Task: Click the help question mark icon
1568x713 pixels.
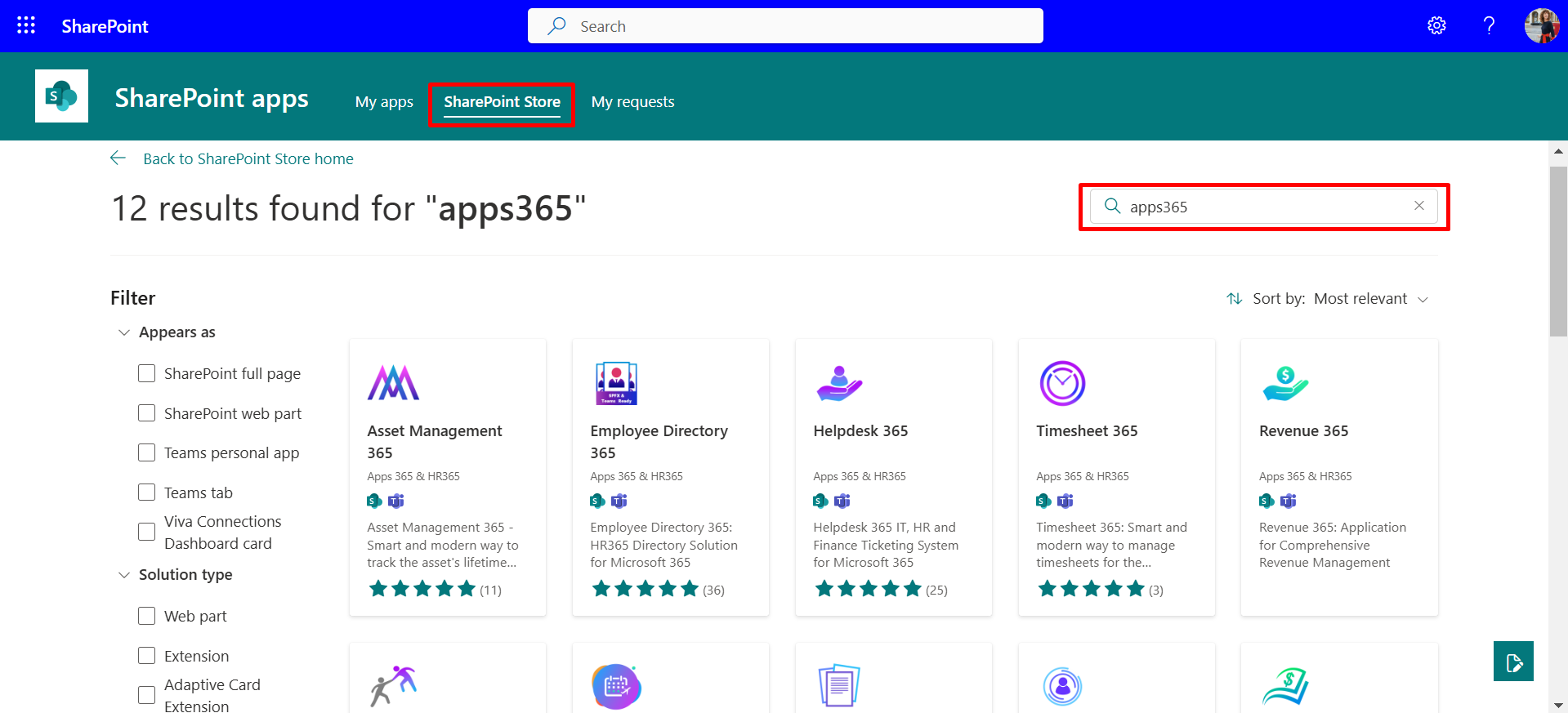Action: pos(1489,25)
